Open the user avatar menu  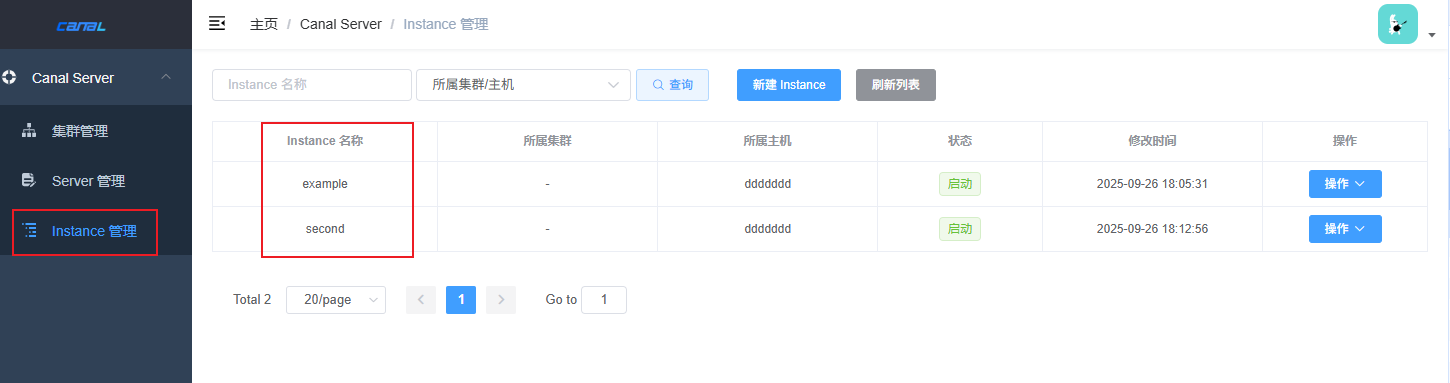point(1398,24)
